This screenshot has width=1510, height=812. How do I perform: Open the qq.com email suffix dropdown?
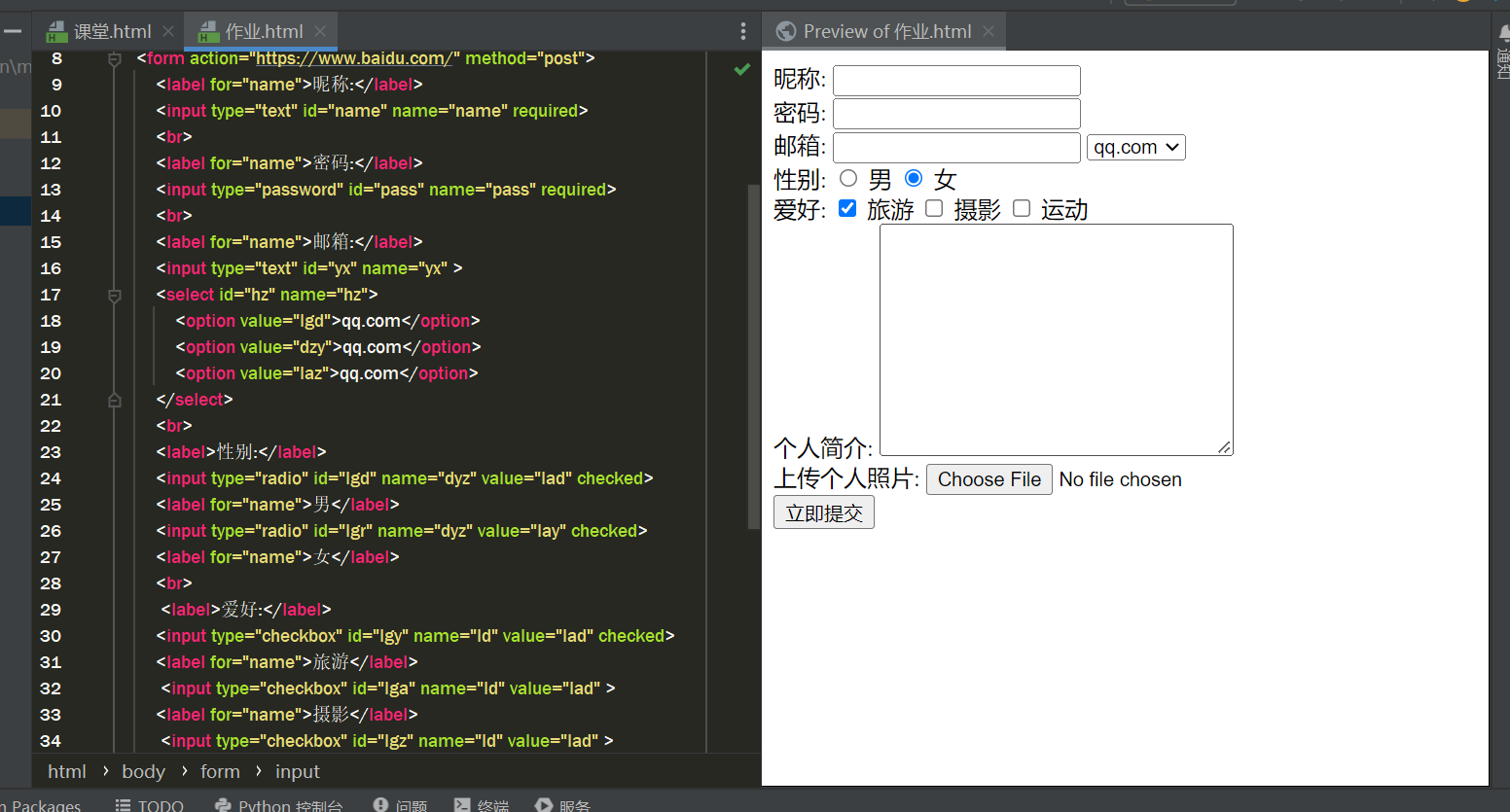tap(1135, 147)
